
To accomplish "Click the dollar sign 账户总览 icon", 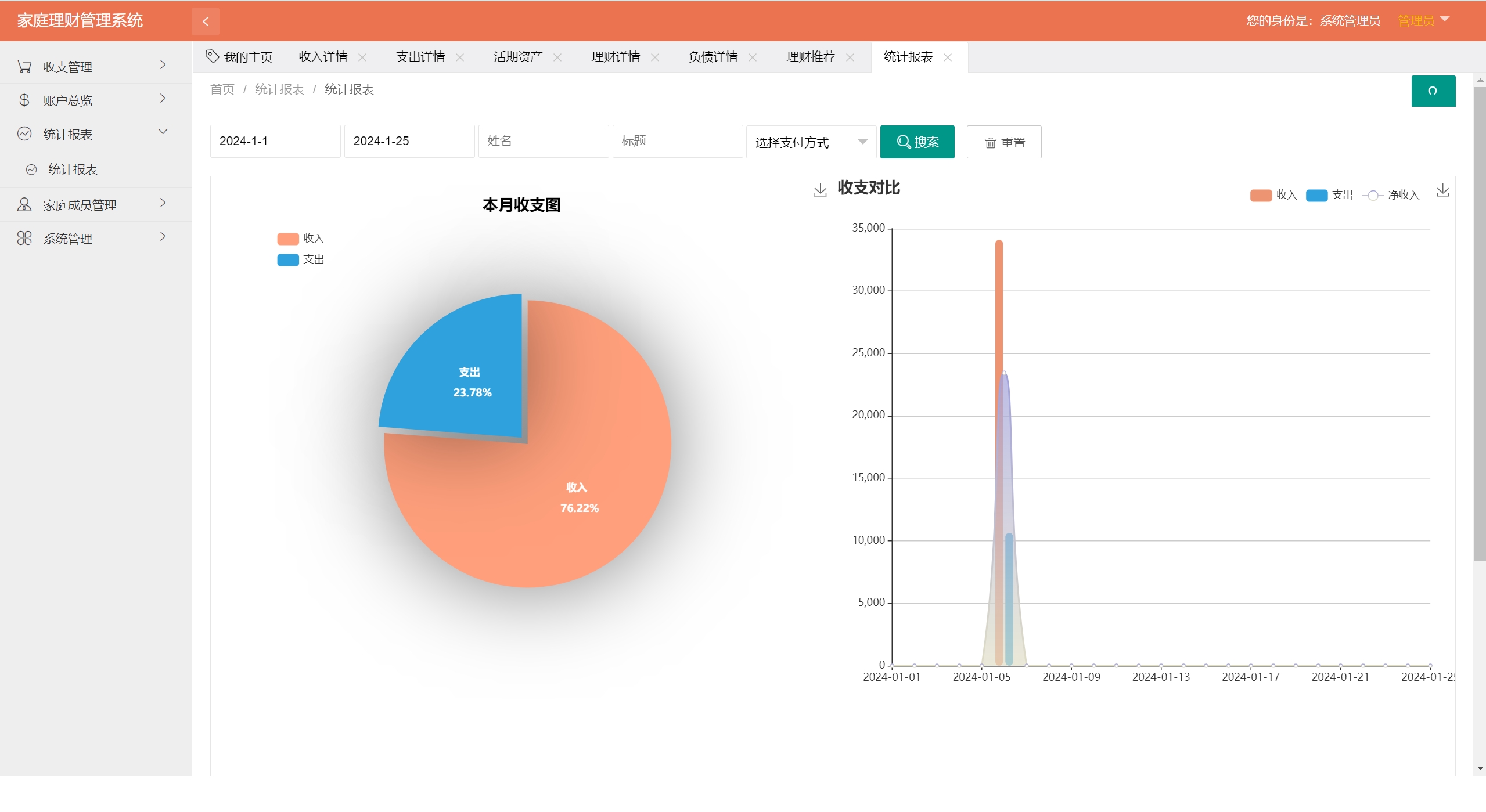I will [x=24, y=100].
